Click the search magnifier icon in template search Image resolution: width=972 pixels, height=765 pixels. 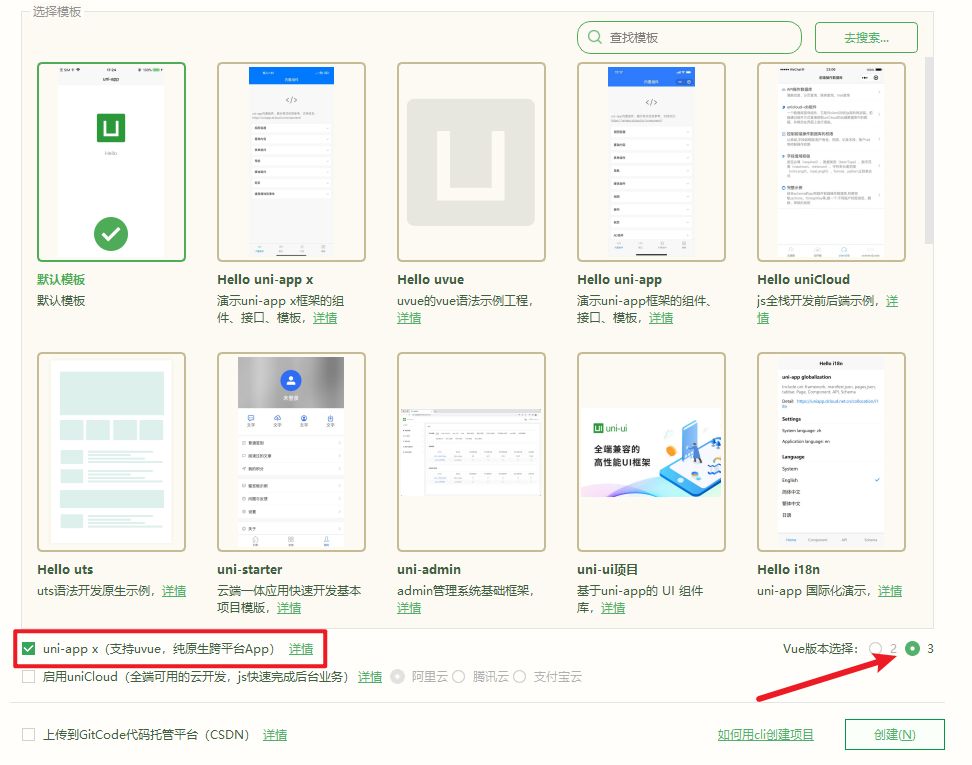point(594,37)
